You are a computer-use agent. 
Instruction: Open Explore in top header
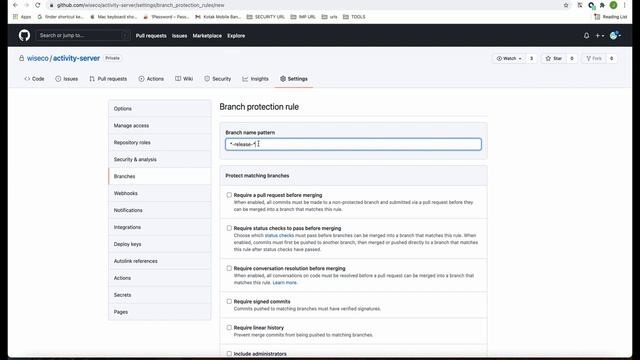click(x=236, y=36)
